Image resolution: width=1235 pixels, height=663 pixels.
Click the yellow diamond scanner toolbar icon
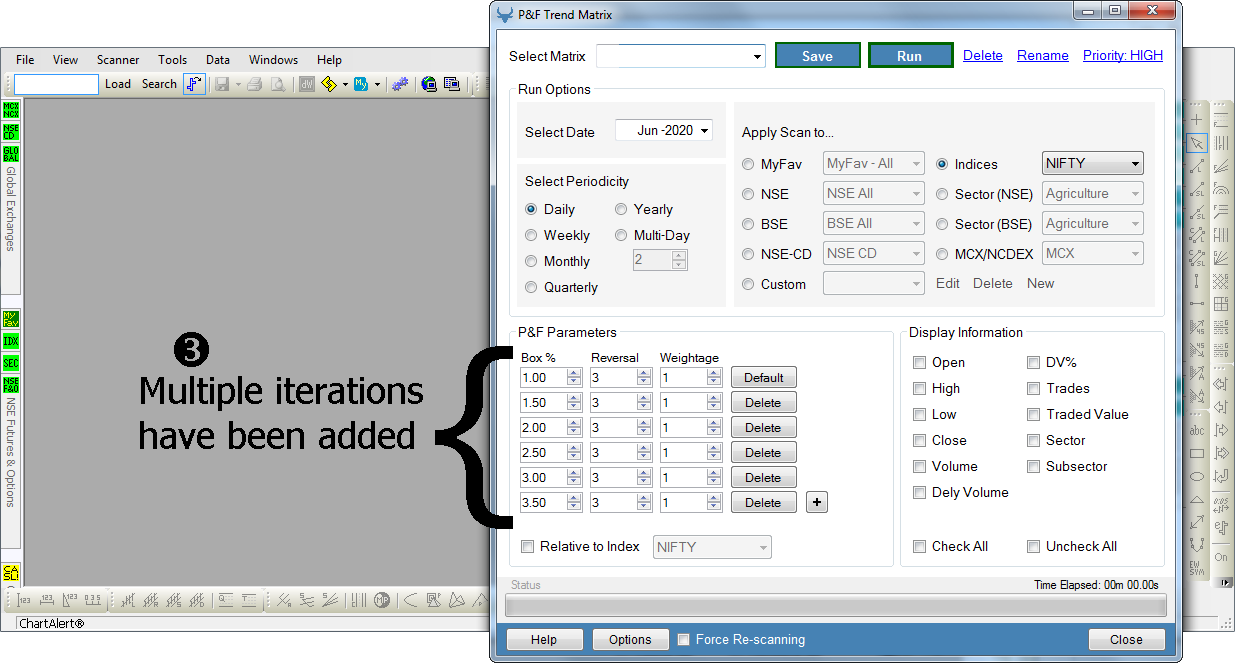pos(329,85)
